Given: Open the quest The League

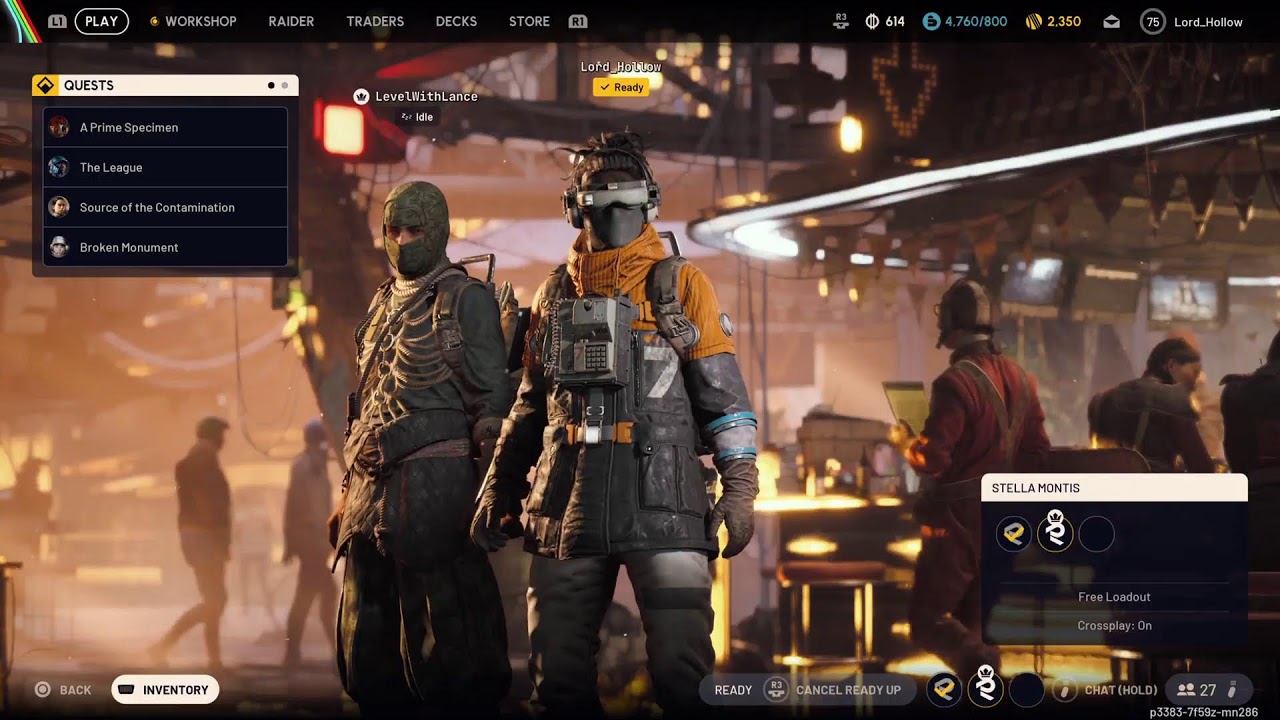Looking at the screenshot, I should pos(165,167).
